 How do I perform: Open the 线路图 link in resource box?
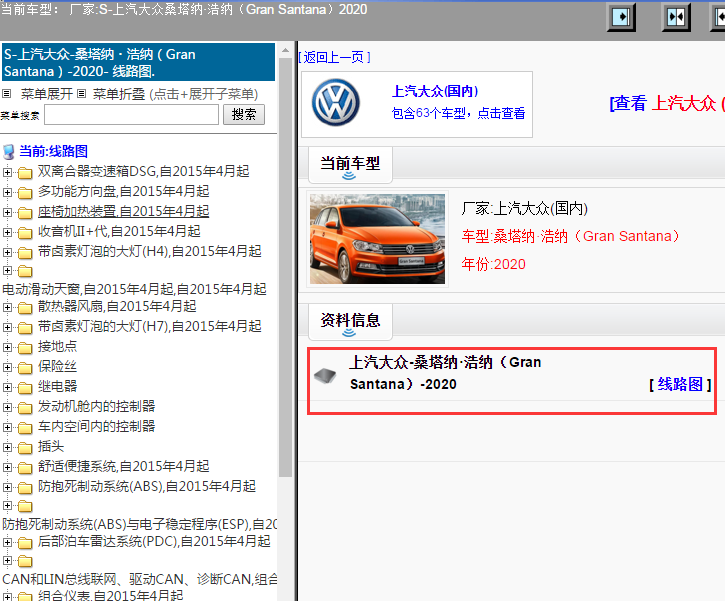click(680, 384)
